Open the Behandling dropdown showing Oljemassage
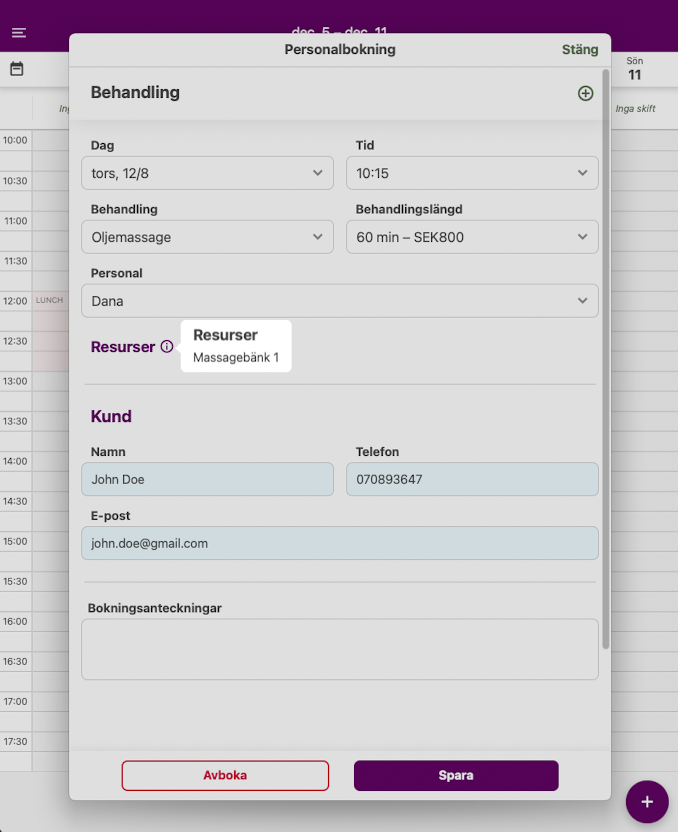The image size is (678, 832). coord(207,237)
